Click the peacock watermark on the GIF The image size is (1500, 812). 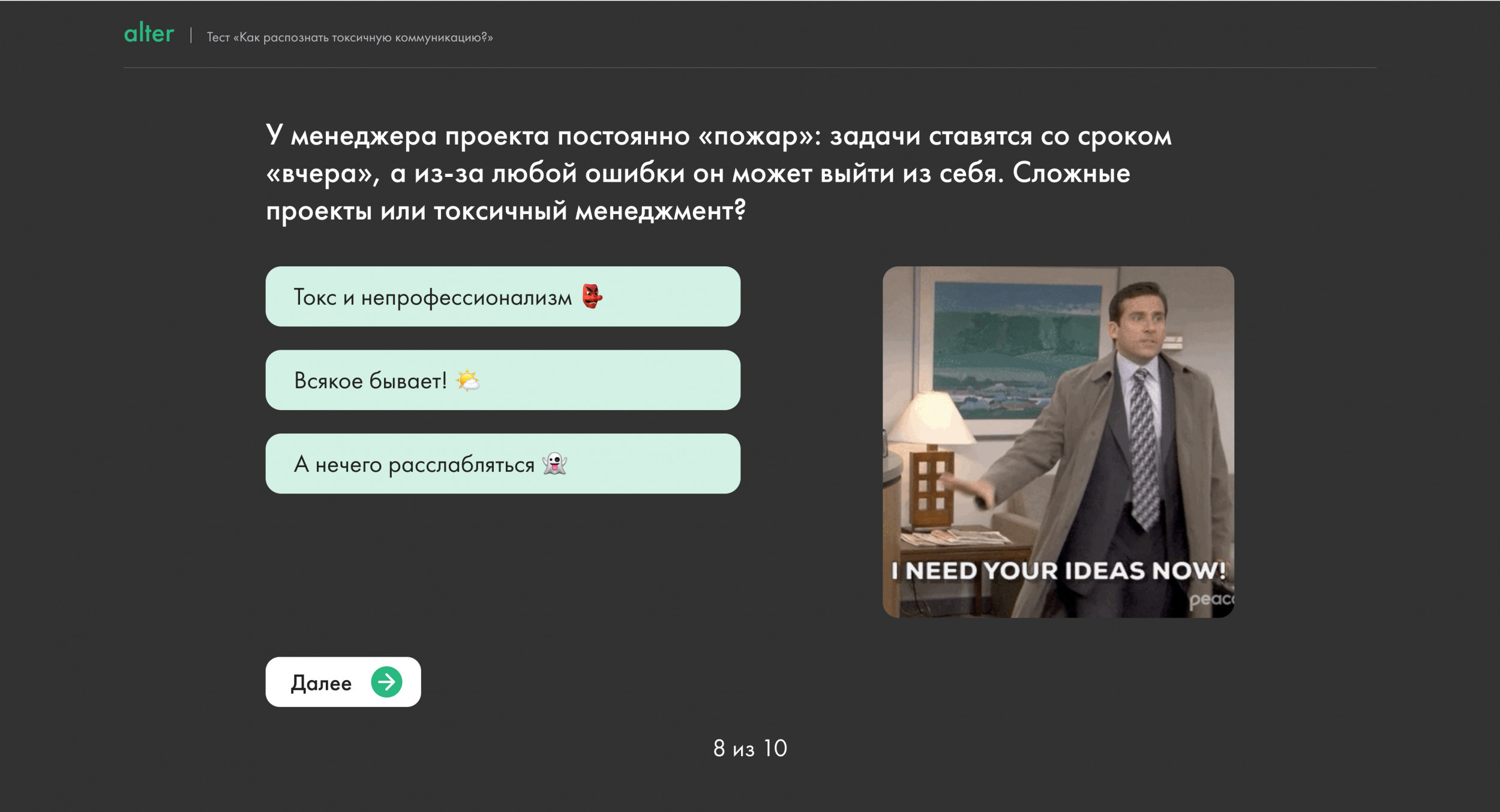[1211, 599]
